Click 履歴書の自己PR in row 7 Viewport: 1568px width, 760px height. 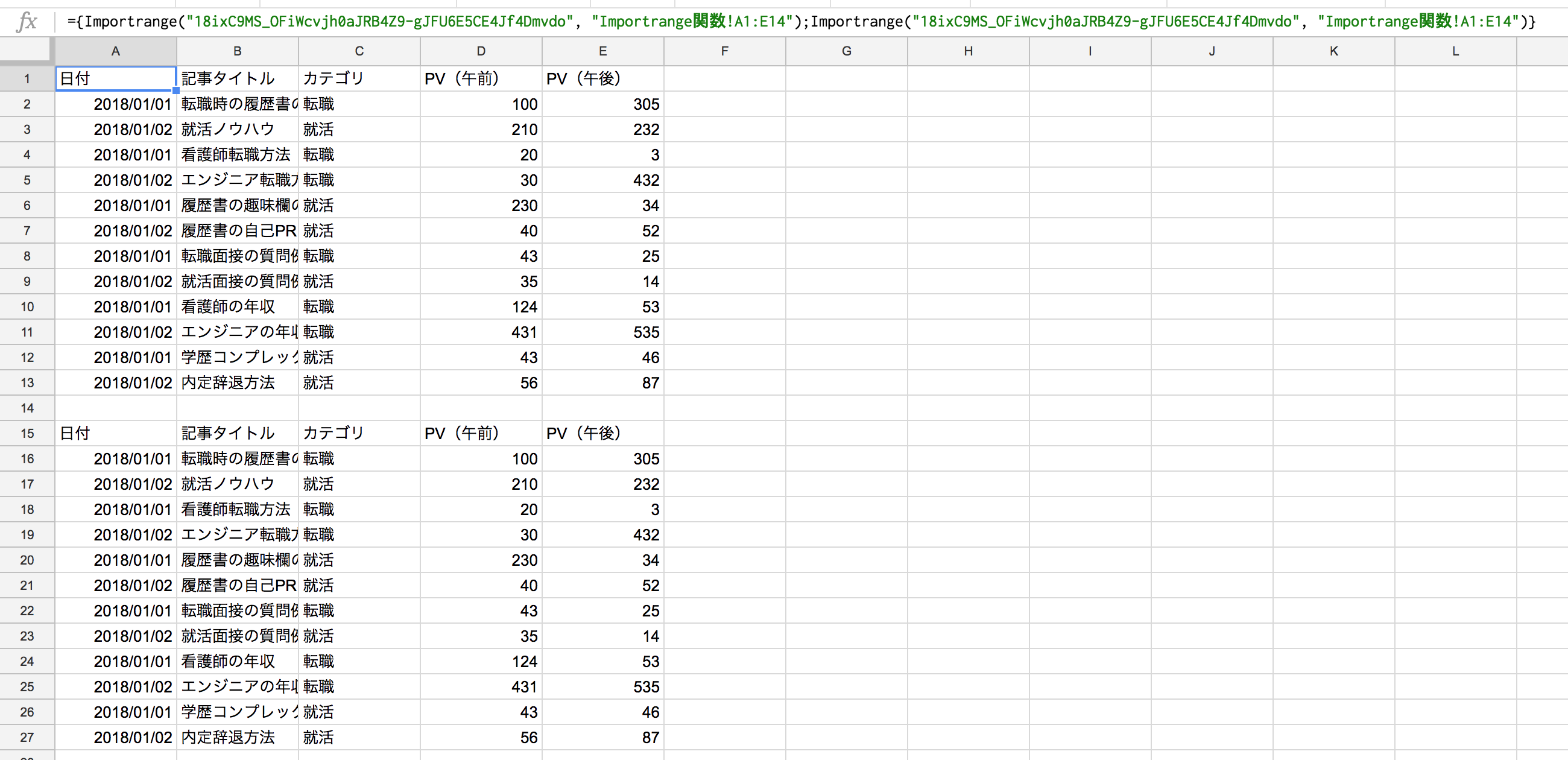pyautogui.click(x=238, y=231)
